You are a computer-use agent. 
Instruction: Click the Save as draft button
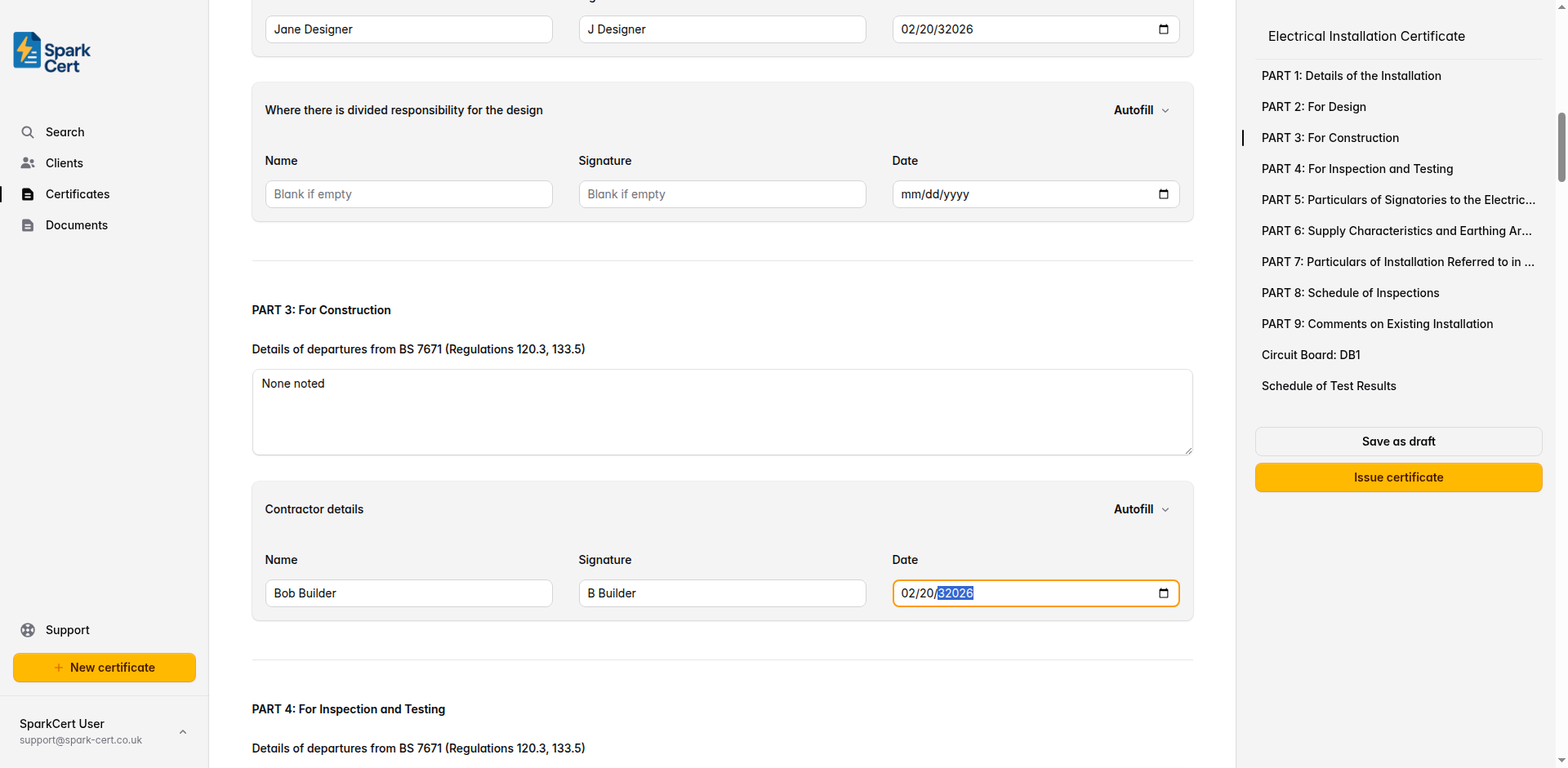coord(1398,441)
